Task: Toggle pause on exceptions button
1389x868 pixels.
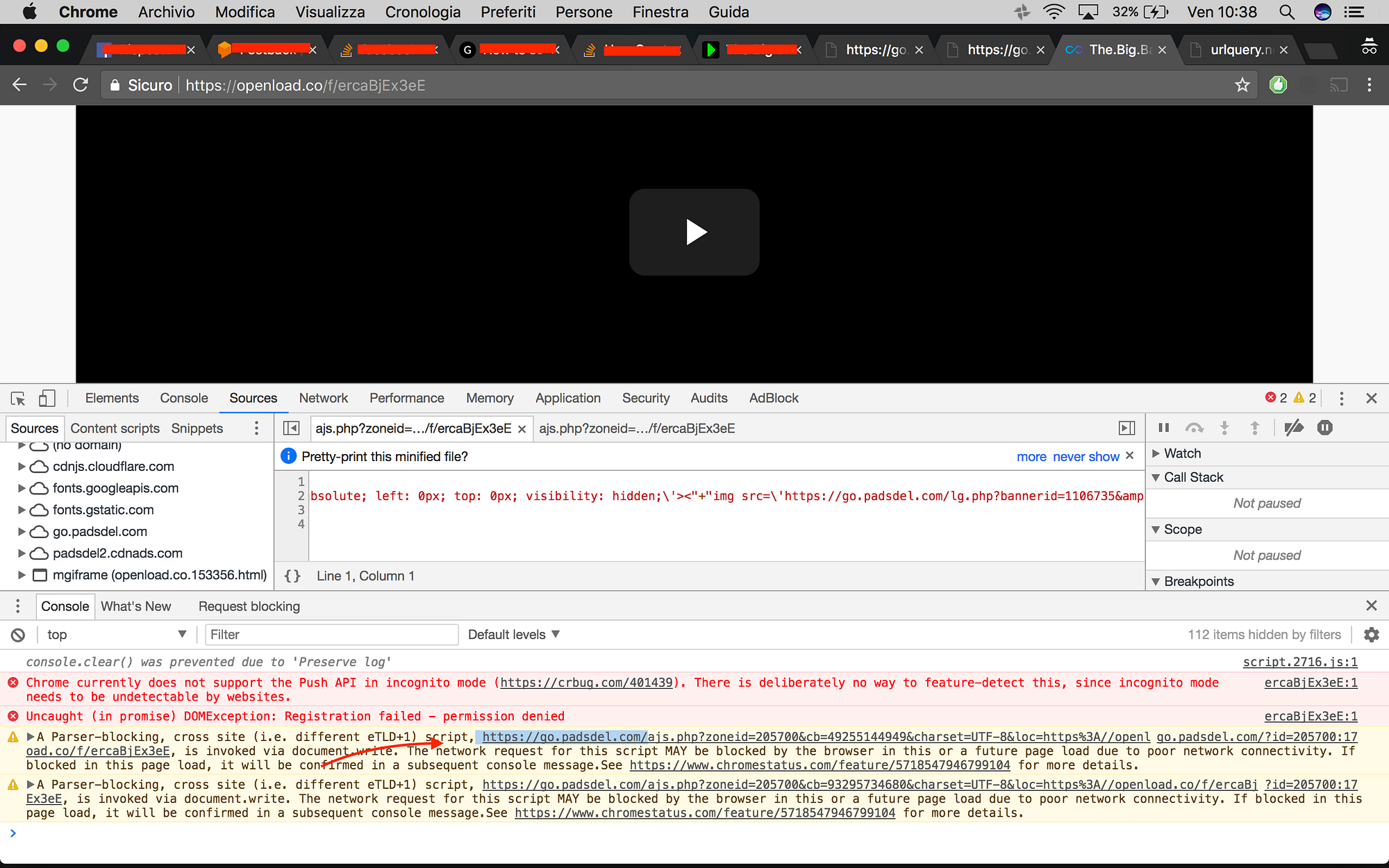Action: coord(1324,428)
